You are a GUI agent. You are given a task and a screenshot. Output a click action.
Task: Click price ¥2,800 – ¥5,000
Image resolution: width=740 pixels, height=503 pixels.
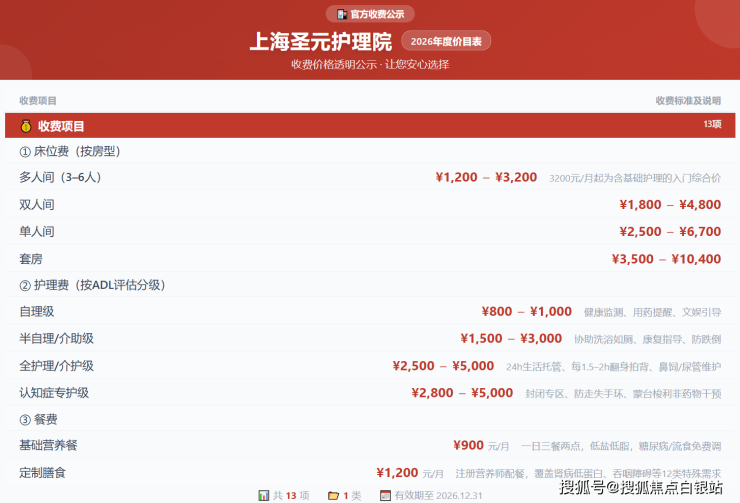click(x=462, y=393)
